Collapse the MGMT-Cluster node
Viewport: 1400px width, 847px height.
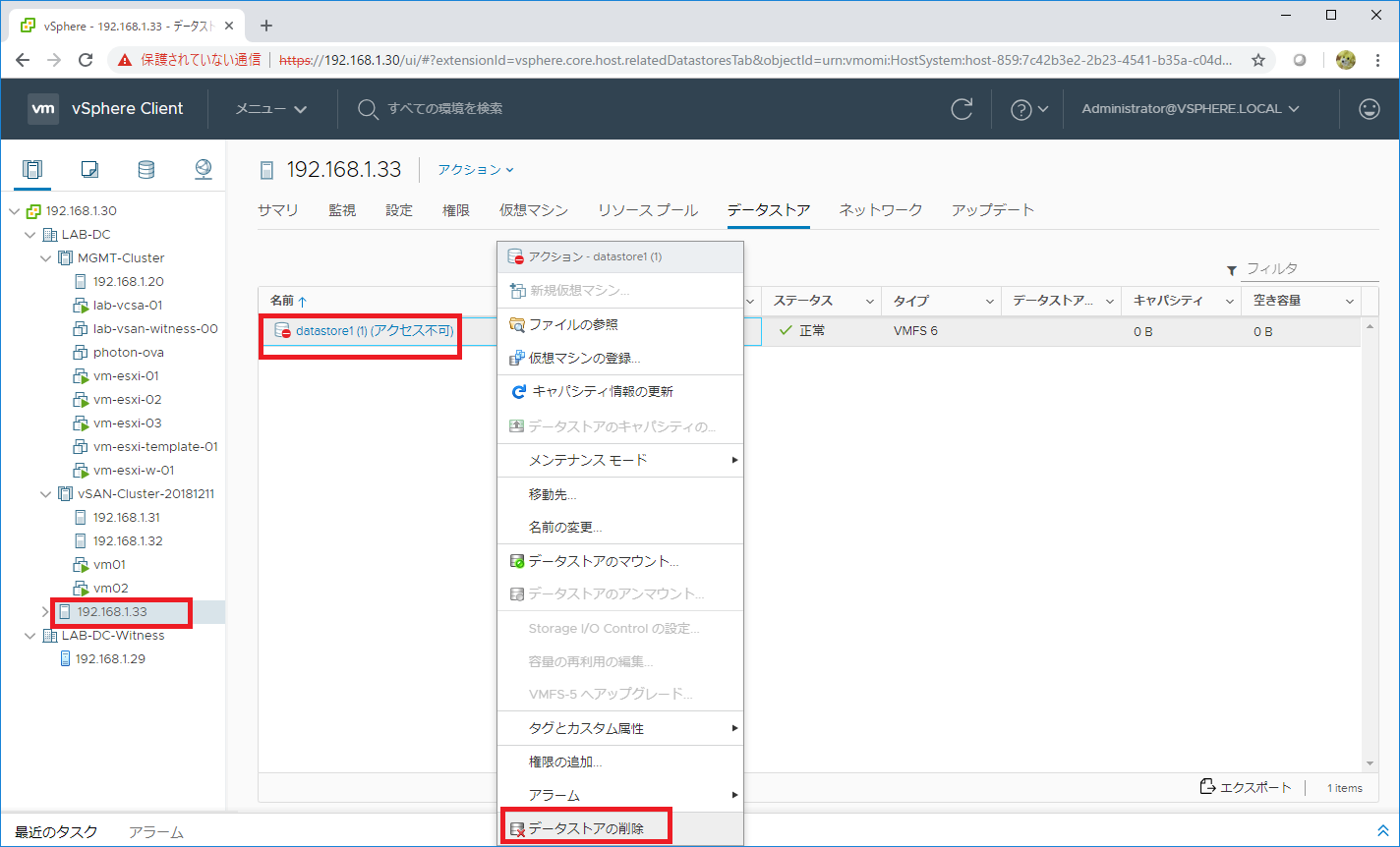(45, 257)
